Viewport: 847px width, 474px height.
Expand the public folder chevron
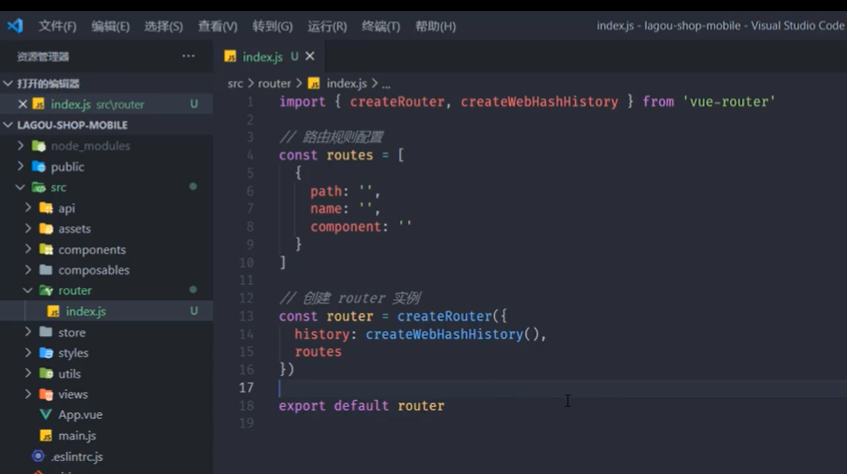click(21, 166)
